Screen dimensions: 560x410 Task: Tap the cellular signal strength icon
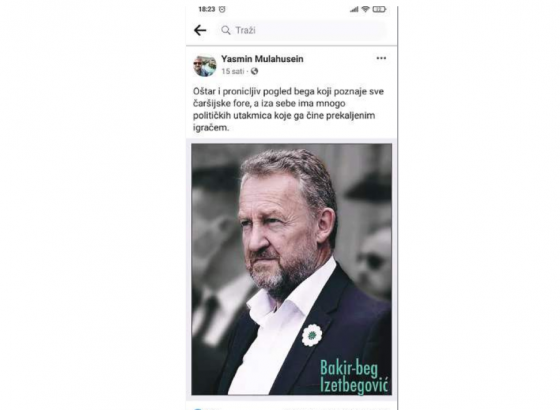click(x=354, y=9)
